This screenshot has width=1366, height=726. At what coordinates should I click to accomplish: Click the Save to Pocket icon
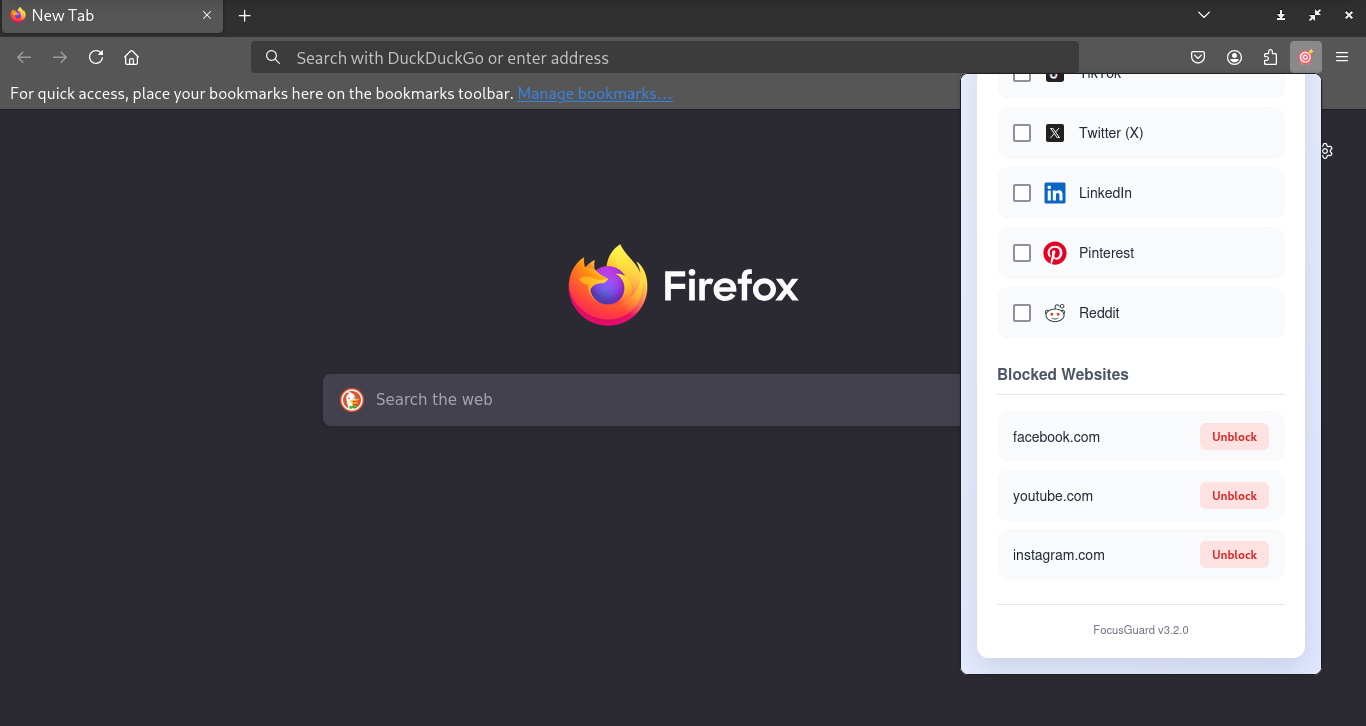click(x=1198, y=58)
